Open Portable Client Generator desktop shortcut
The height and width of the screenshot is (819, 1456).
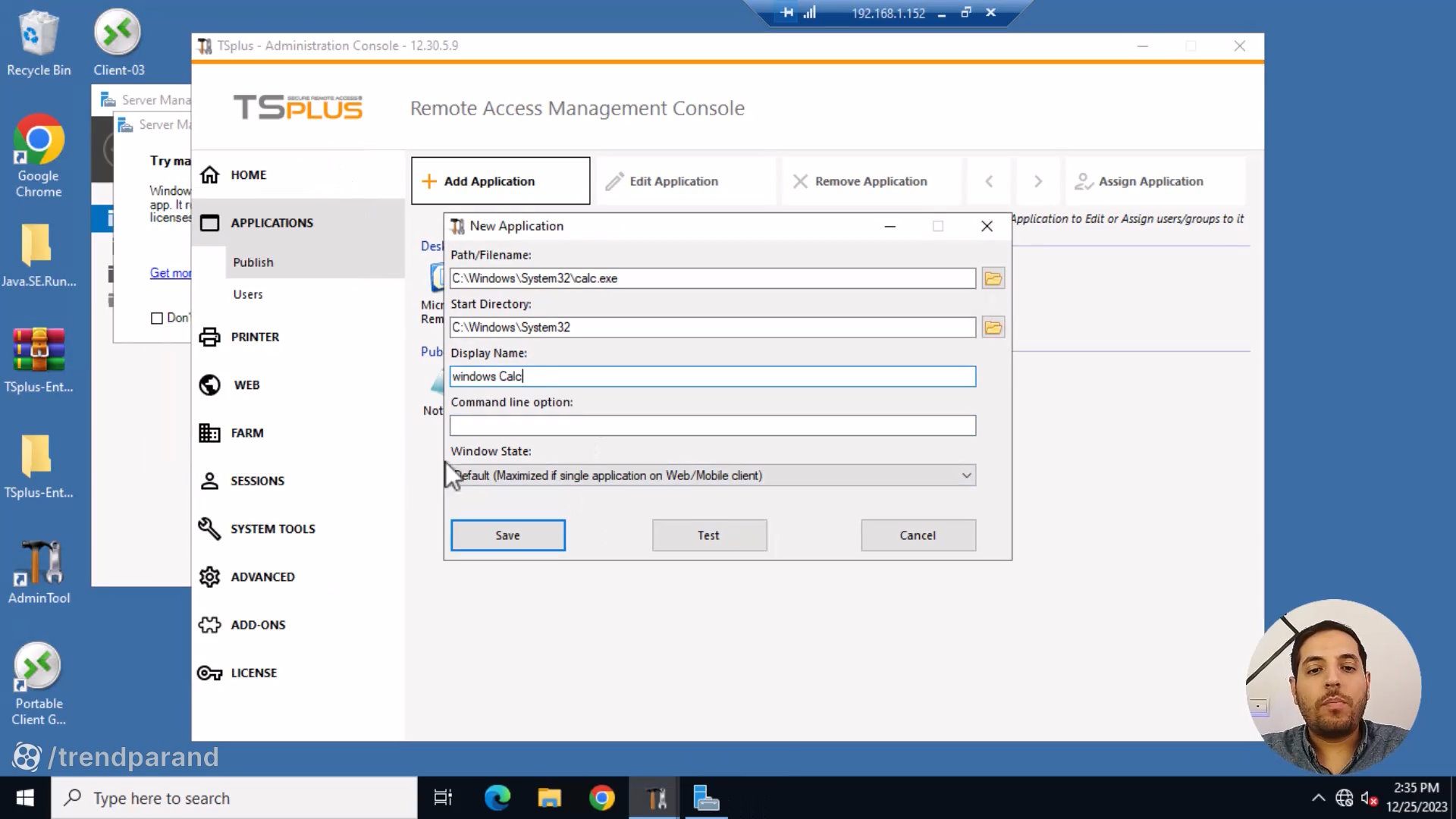39,685
